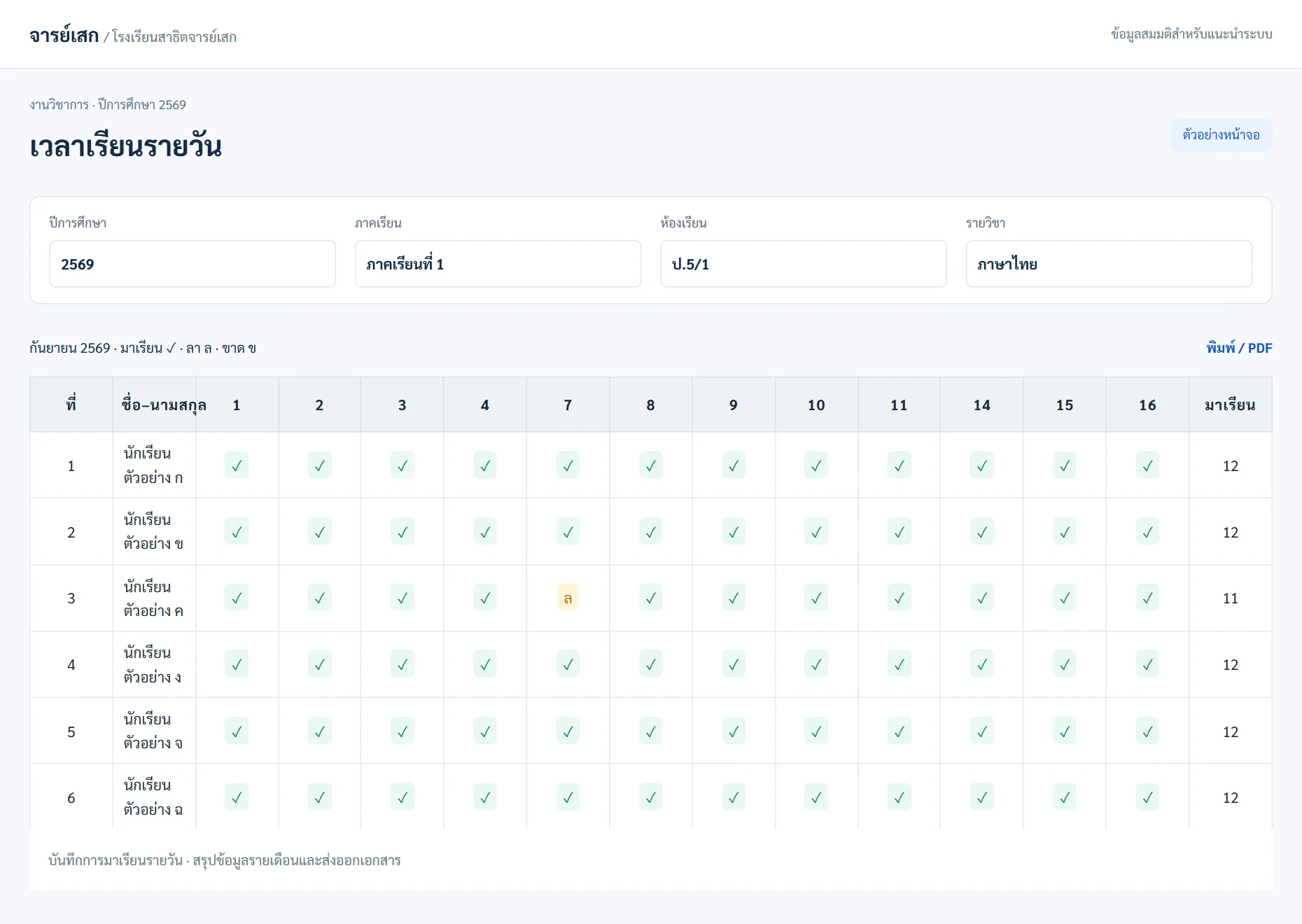Click the เวลาเรียนรายวัน page heading
This screenshot has height=924, width=1302.
click(126, 146)
